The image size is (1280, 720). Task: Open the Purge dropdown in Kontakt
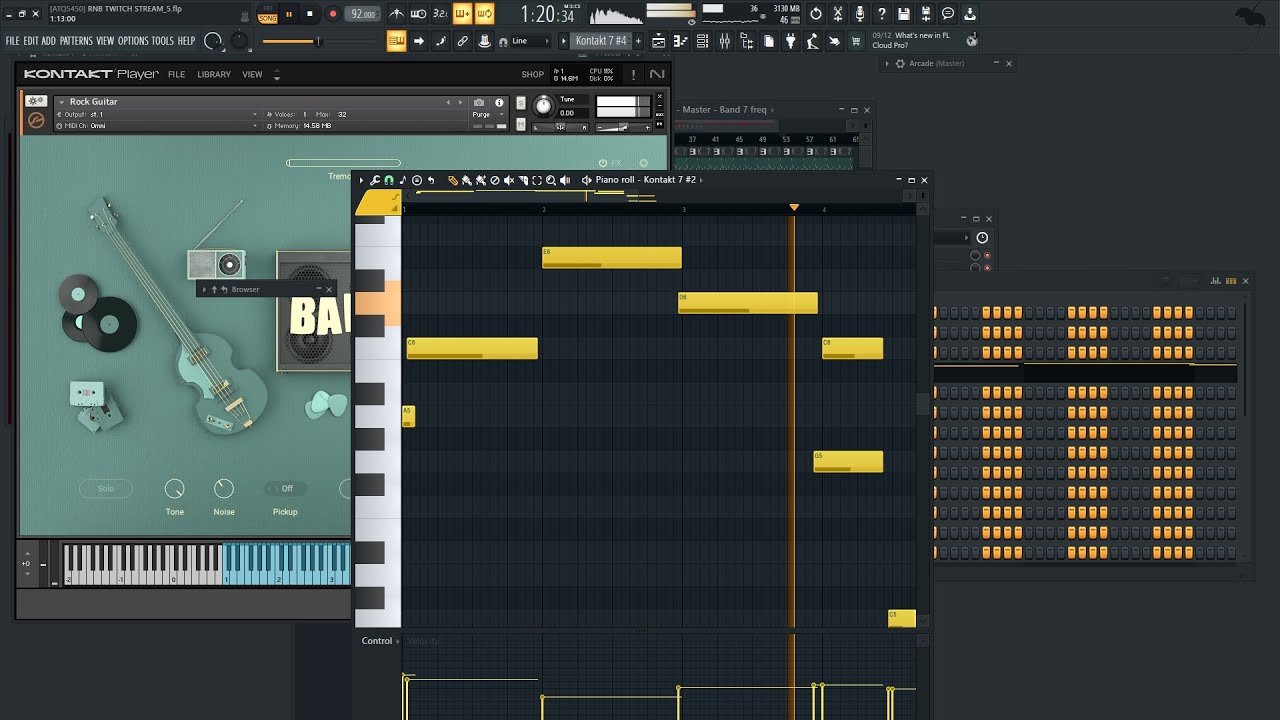tap(487, 114)
